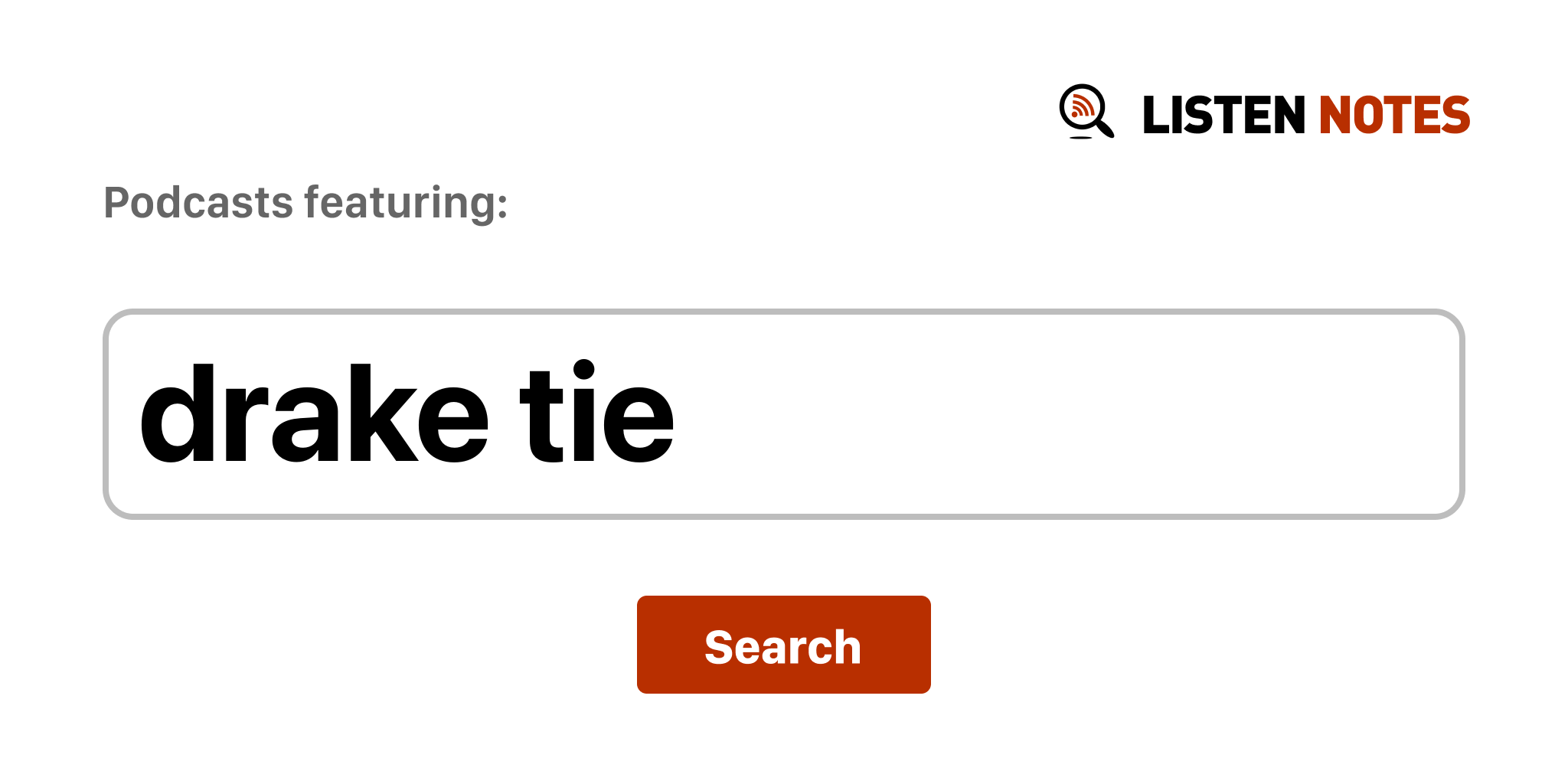Click the black "LISTEN" logo word
The image size is (1568, 784).
(x=1223, y=116)
